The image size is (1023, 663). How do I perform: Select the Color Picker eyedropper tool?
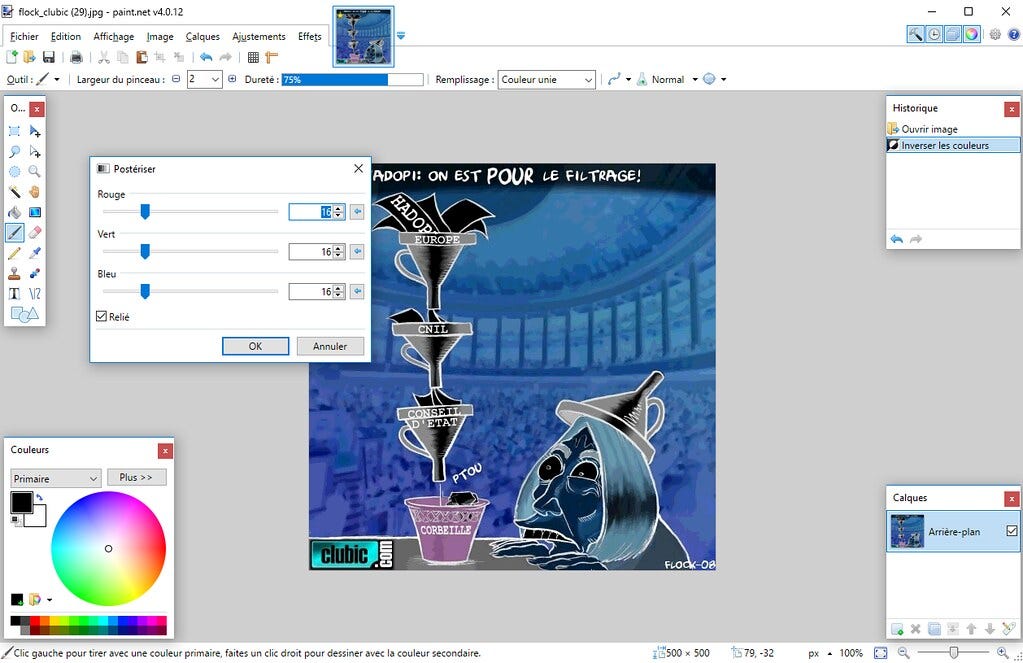click(x=35, y=253)
